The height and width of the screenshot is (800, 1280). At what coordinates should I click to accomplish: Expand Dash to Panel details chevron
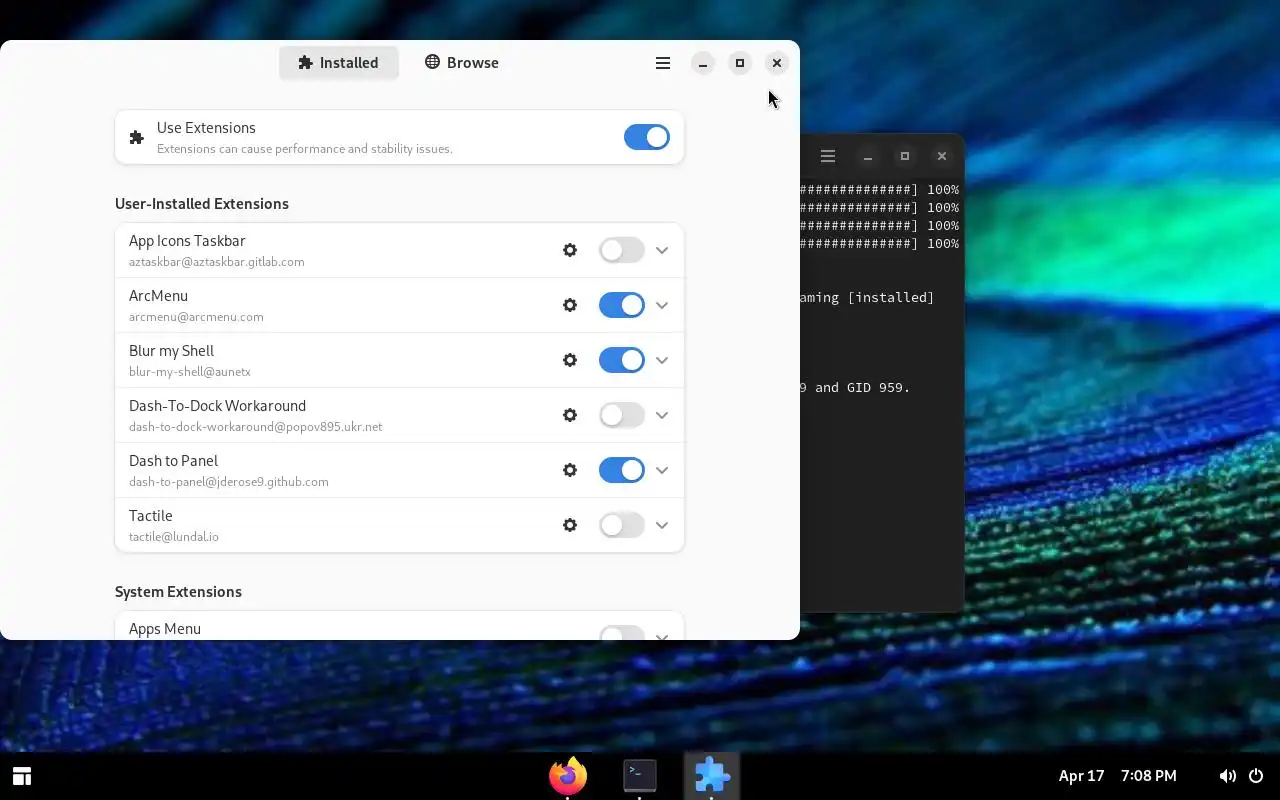point(662,470)
